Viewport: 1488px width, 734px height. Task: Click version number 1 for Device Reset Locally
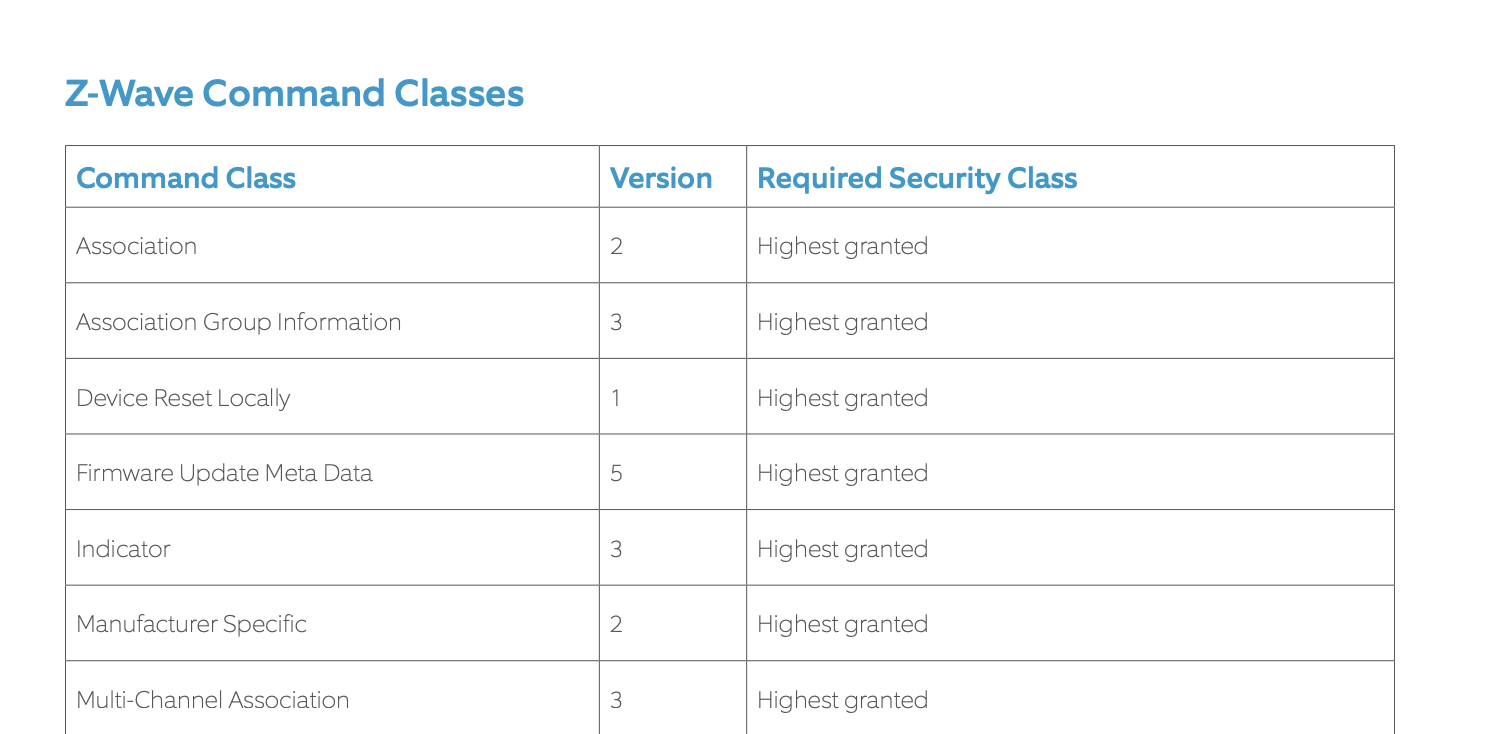617,398
